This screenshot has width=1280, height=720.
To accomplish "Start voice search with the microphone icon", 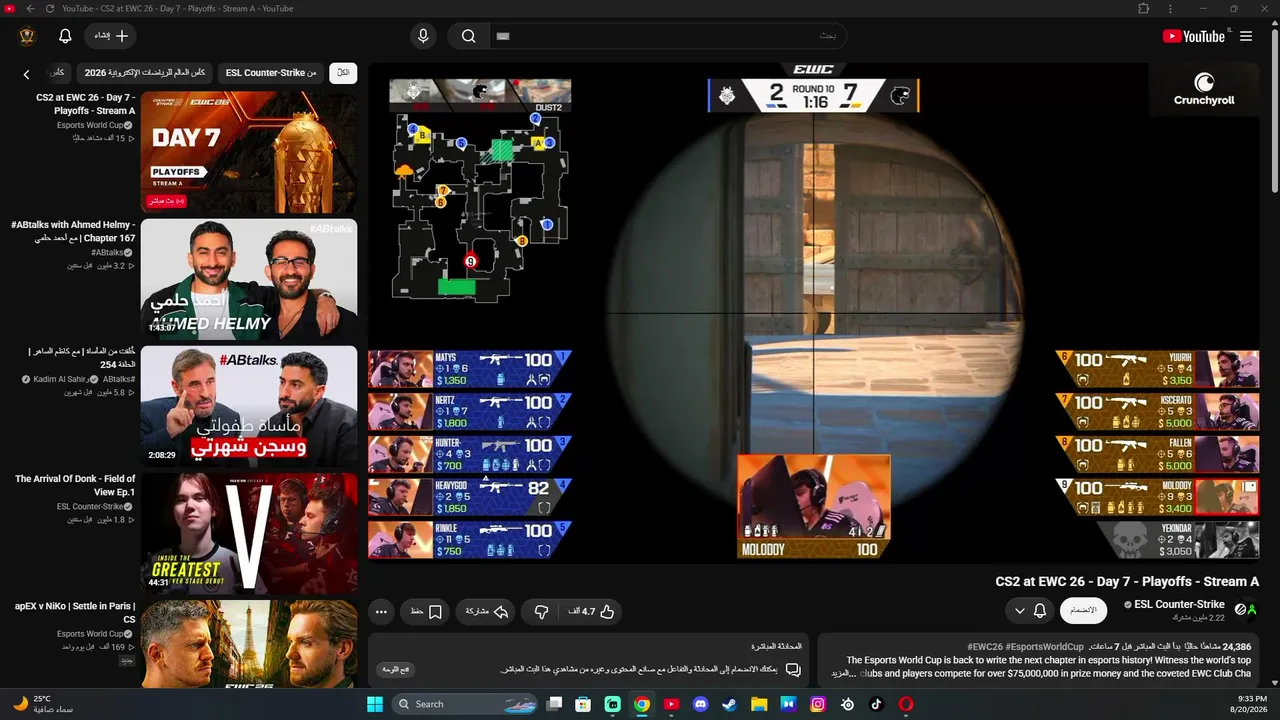I will point(423,36).
